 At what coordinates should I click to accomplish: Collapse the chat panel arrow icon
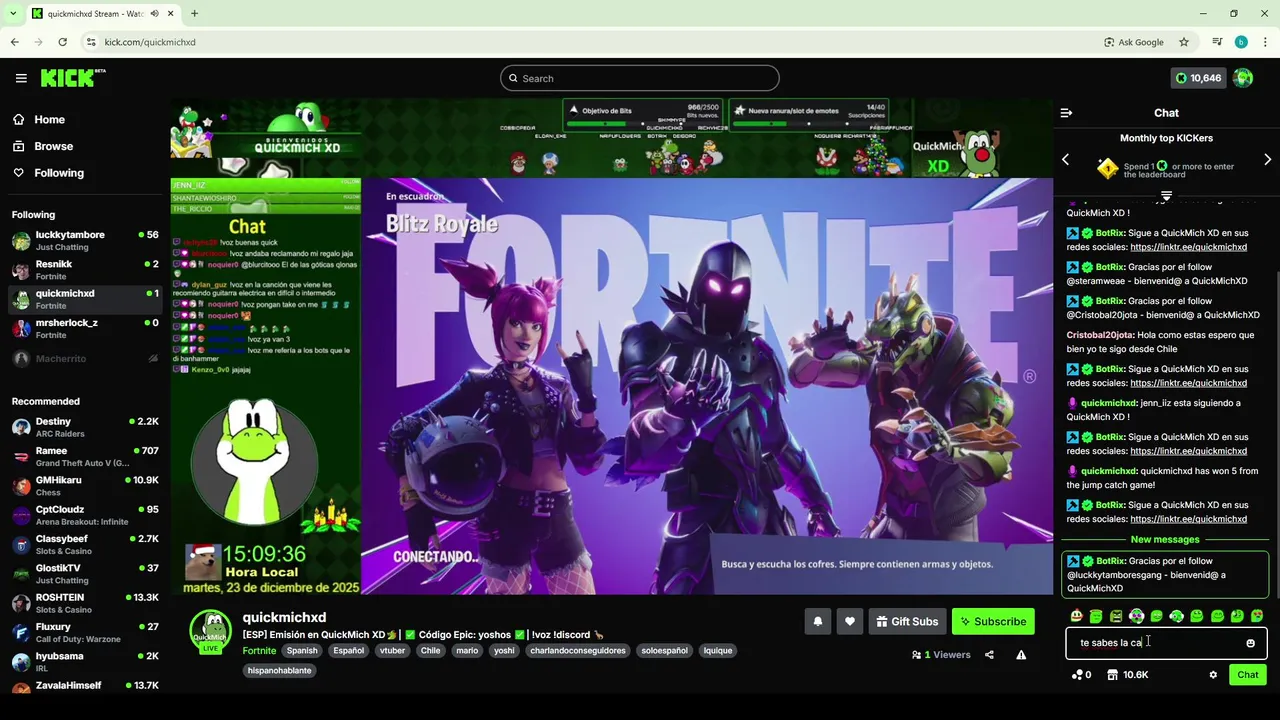click(x=1066, y=113)
